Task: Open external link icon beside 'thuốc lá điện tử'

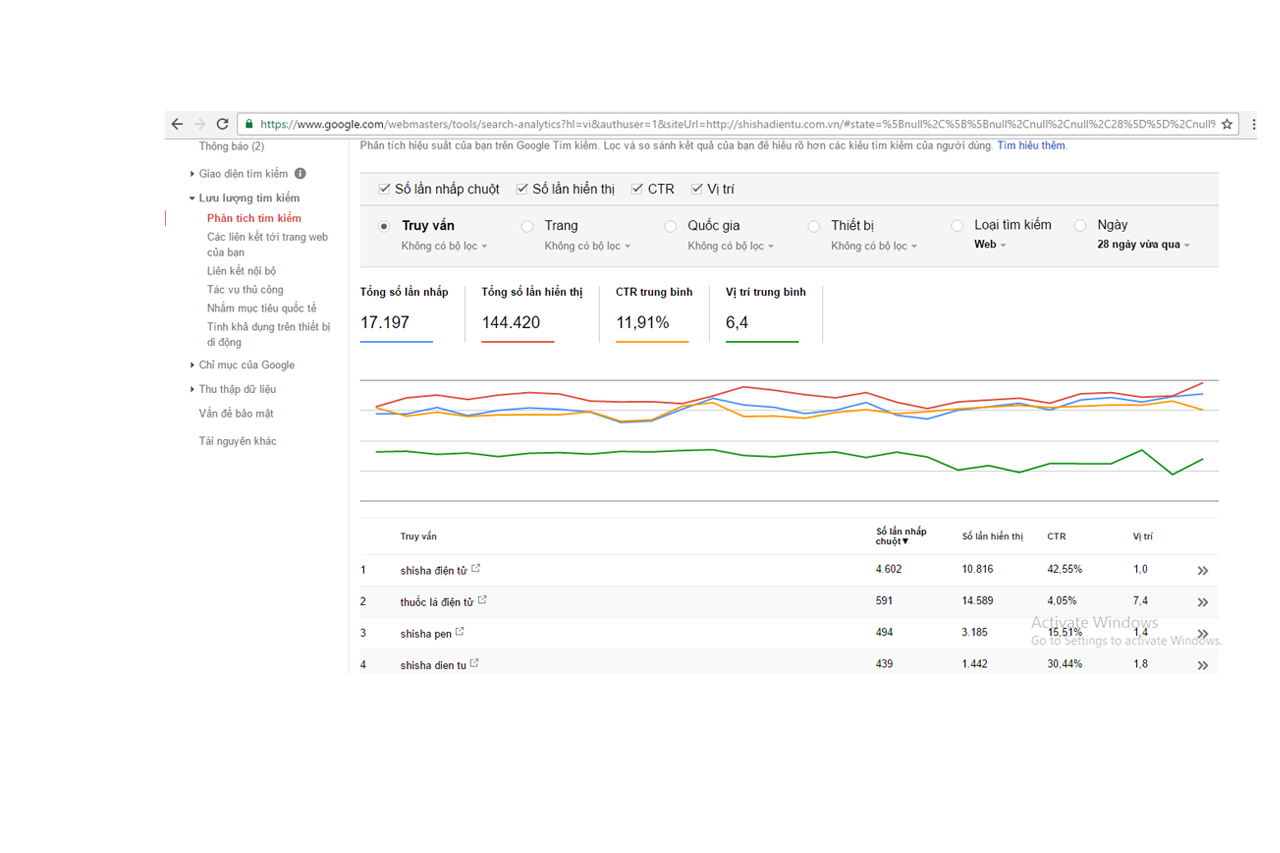Action: [x=482, y=600]
